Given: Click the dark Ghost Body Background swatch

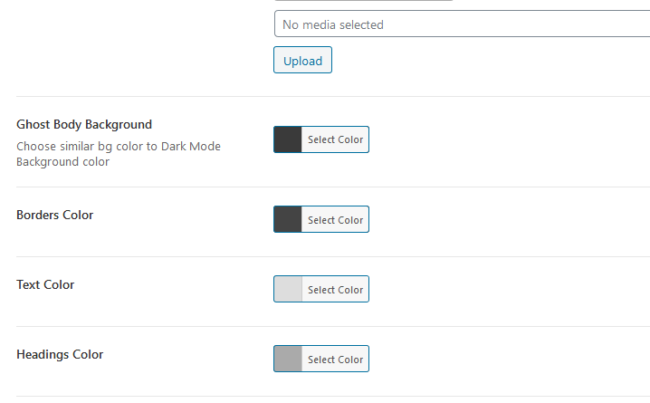Looking at the screenshot, I should [x=288, y=140].
